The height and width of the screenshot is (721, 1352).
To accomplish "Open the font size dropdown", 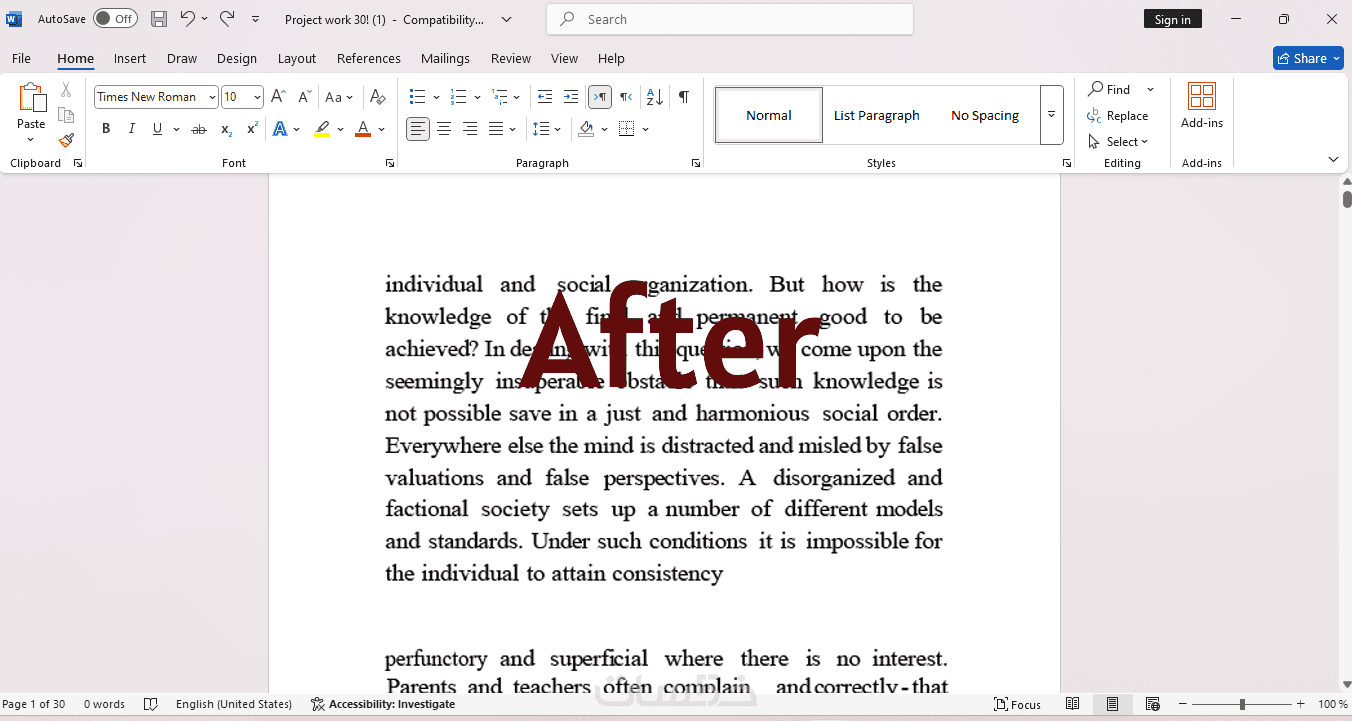I will (x=257, y=97).
